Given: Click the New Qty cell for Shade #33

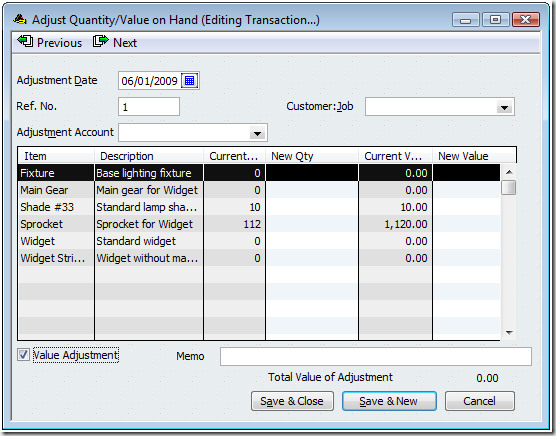Looking at the screenshot, I should [312, 207].
